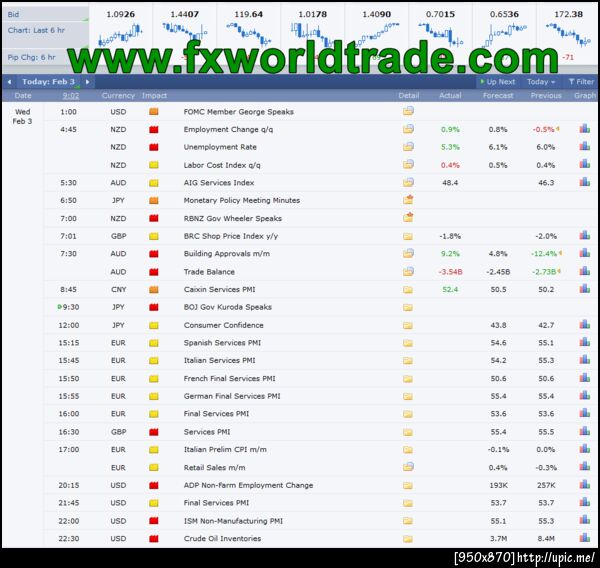The height and width of the screenshot is (568, 600).
Task: Open chart thumbnail for 1.0926 pair
Action: click(x=121, y=34)
